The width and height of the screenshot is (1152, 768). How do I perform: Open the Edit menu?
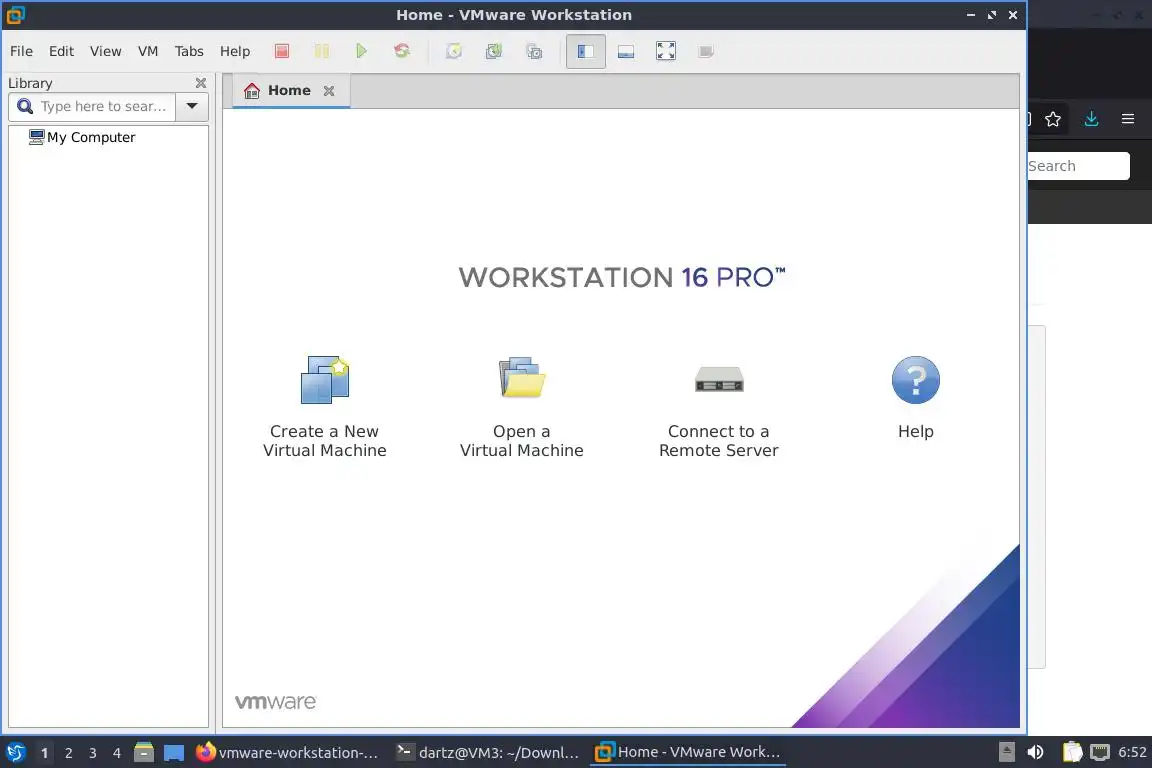[x=62, y=51]
